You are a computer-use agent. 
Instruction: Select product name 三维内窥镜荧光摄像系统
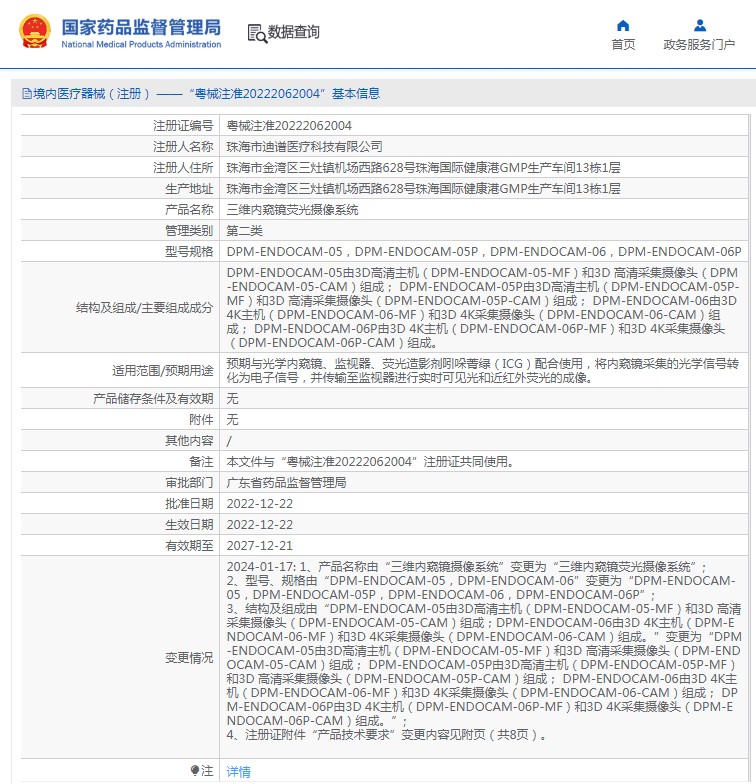(292, 210)
